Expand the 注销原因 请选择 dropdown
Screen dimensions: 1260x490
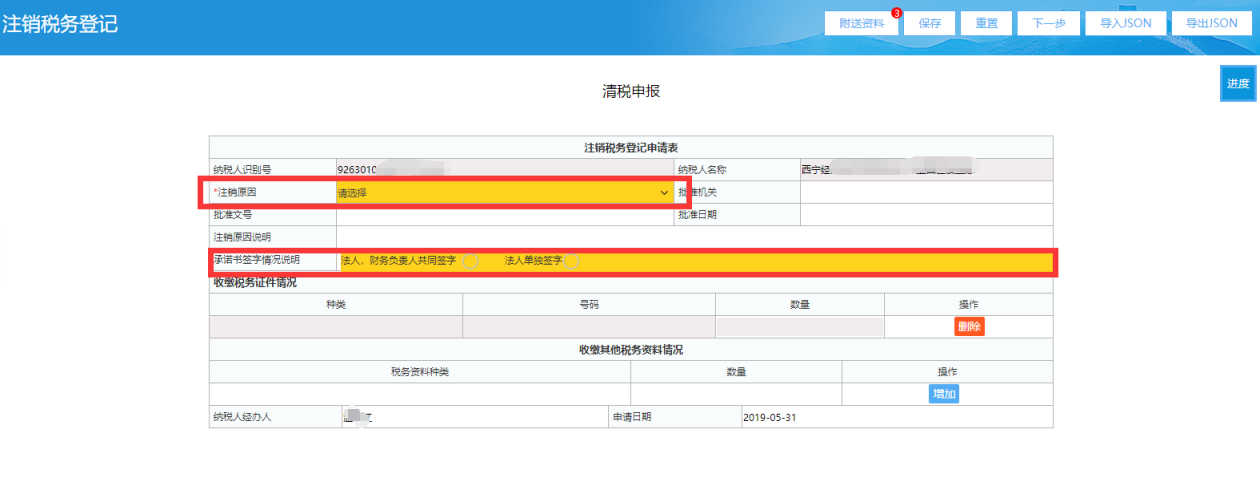[505, 192]
